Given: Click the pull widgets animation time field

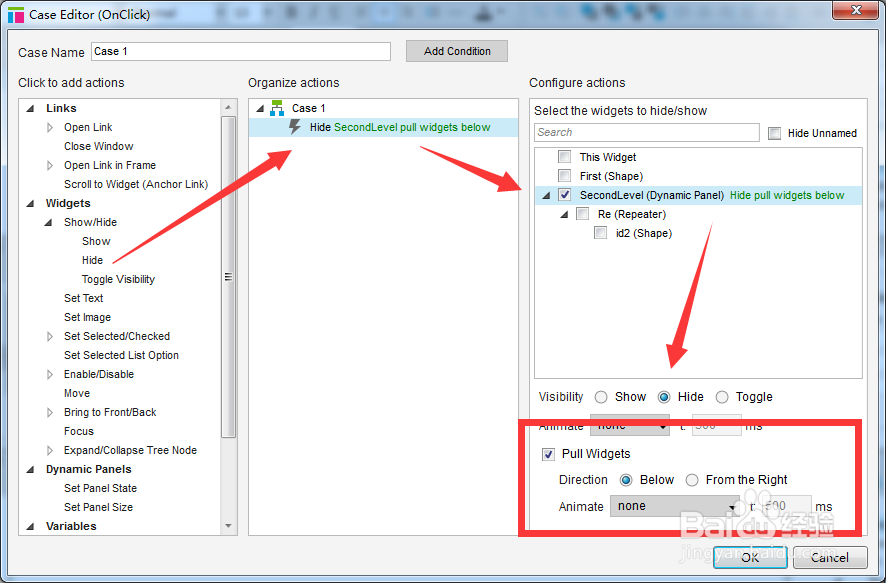Looking at the screenshot, I should click(x=786, y=506).
